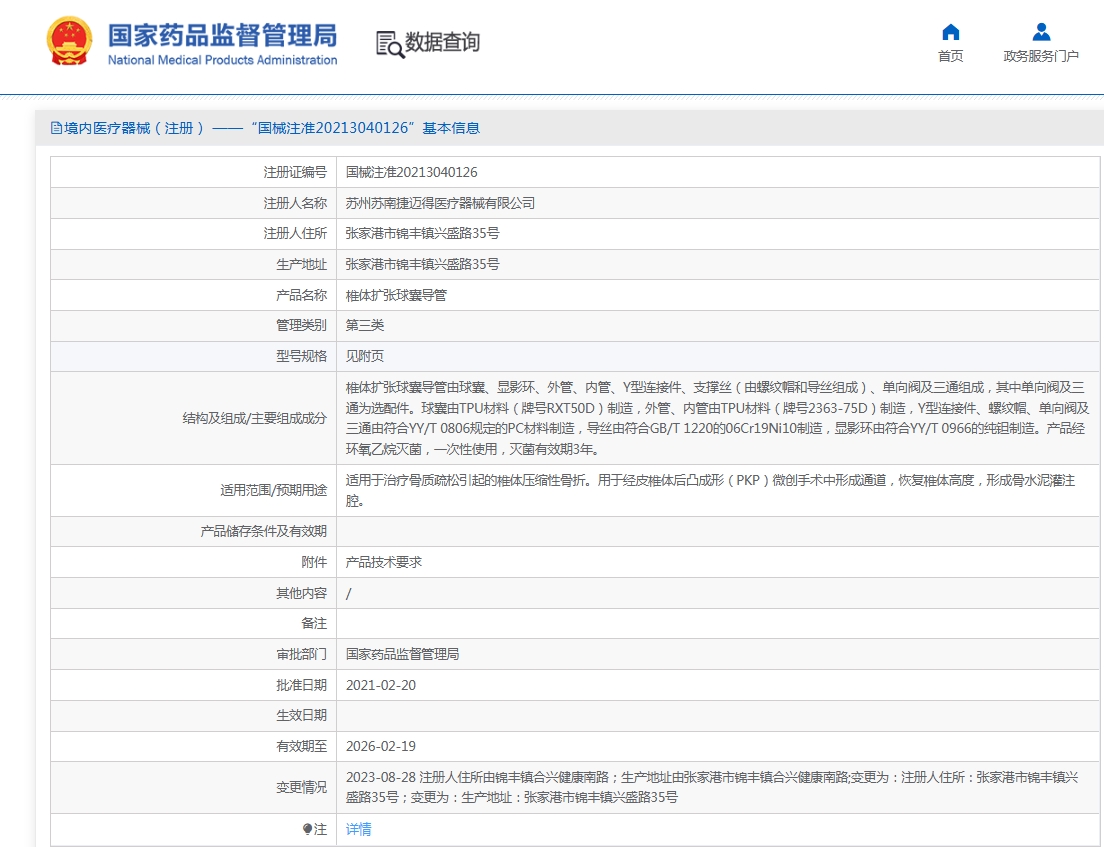Click 审批部门 value 国家药品监督管理局
The height and width of the screenshot is (847, 1104).
point(402,655)
